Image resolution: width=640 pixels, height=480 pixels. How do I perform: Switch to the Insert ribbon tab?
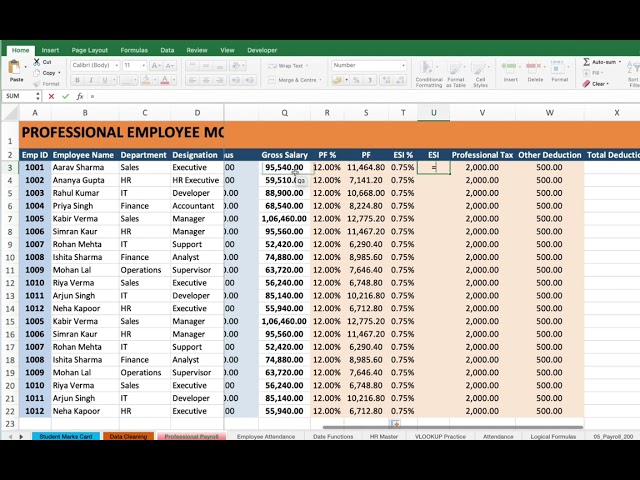tap(50, 50)
